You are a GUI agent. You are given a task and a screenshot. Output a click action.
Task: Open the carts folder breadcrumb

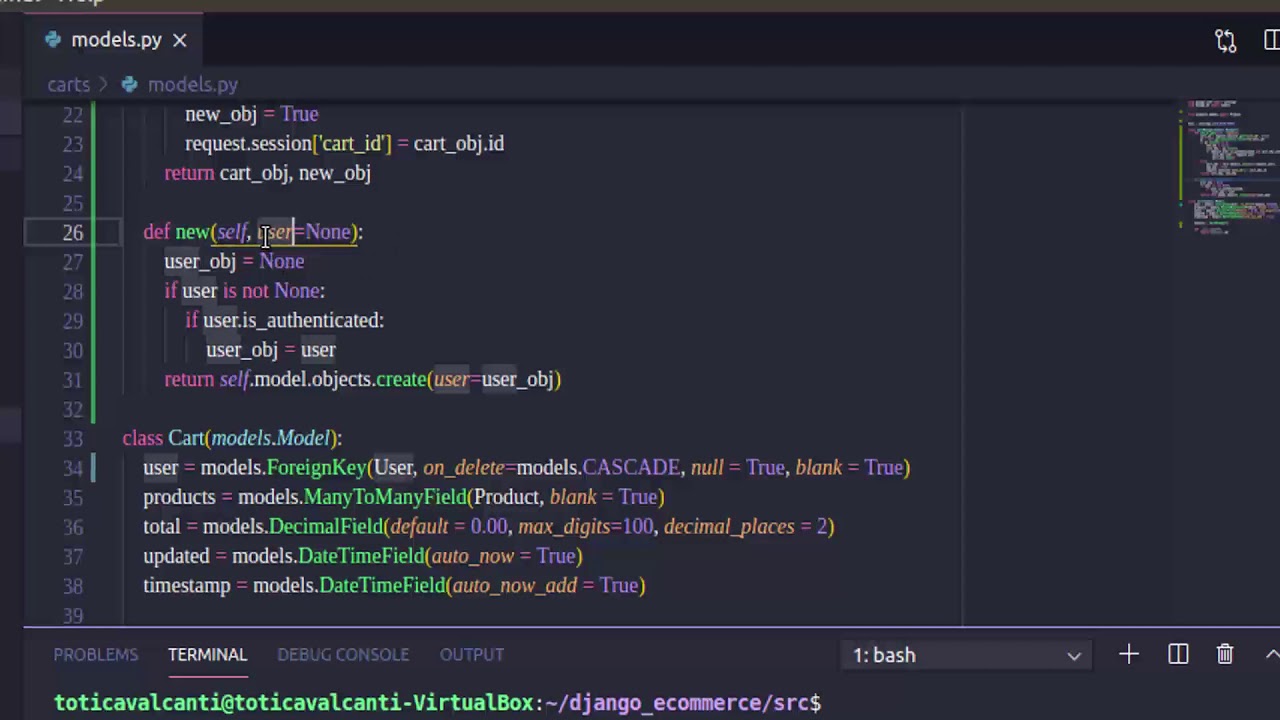click(68, 85)
